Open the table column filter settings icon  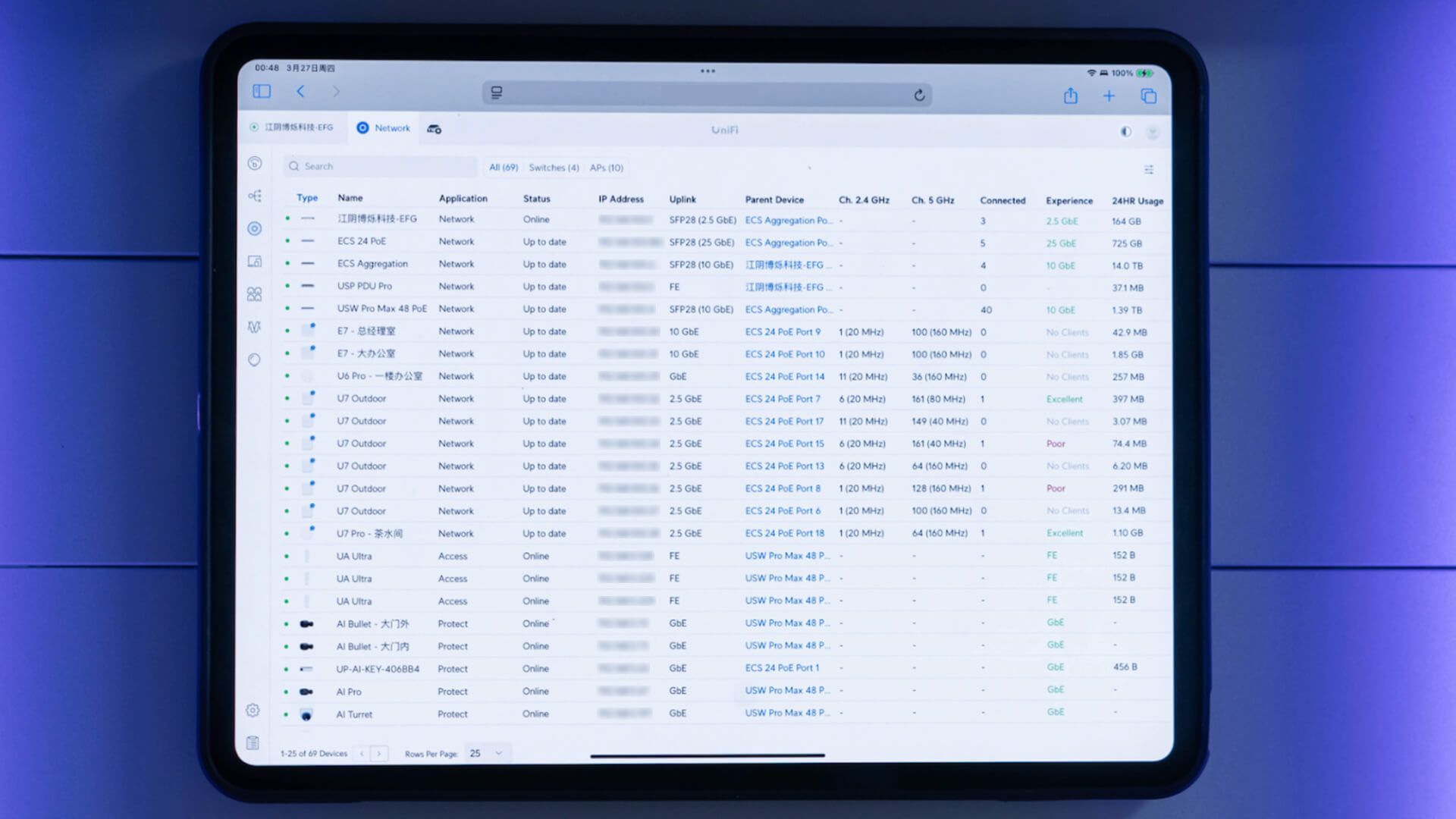click(1148, 170)
